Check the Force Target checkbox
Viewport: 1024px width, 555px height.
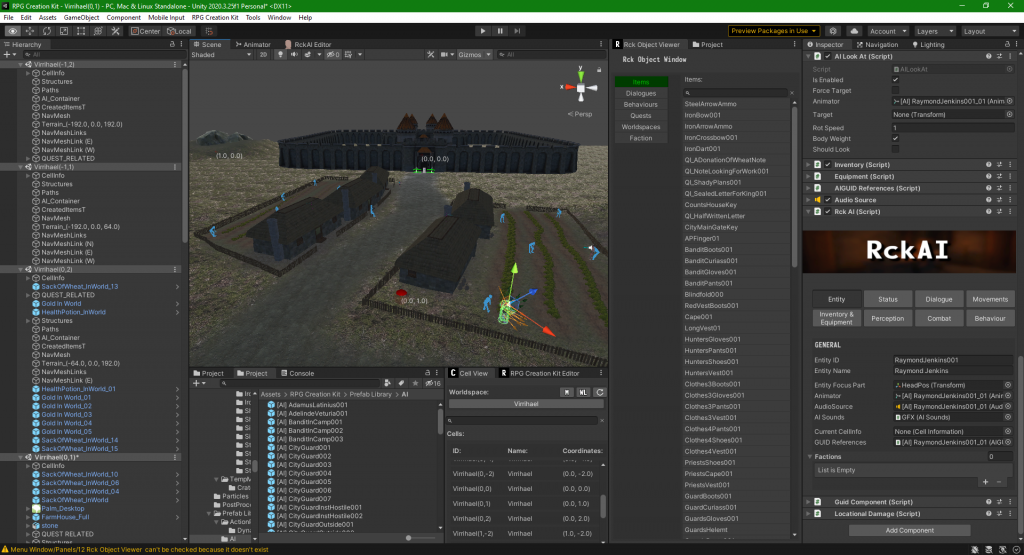(895, 91)
